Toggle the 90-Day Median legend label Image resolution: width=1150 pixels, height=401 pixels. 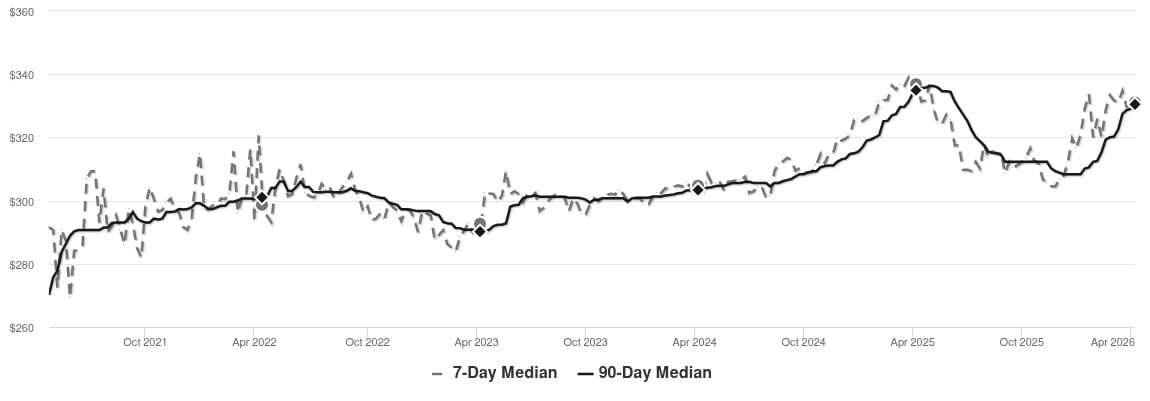tap(655, 373)
